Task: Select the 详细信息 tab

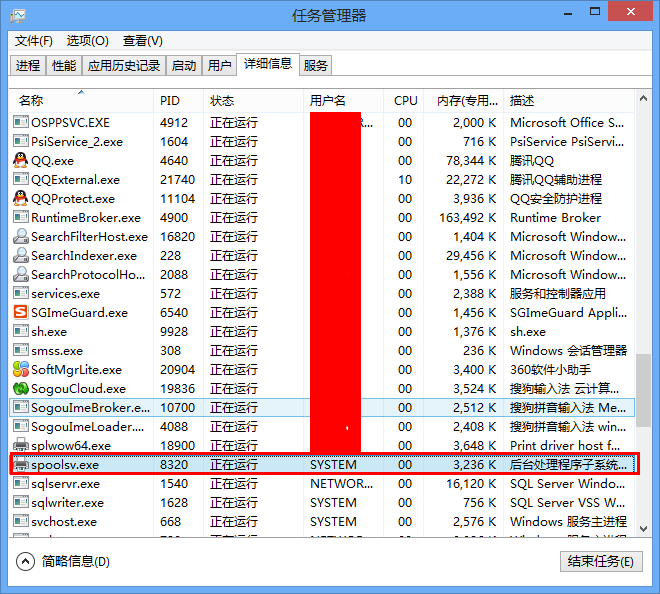Action: (268, 64)
